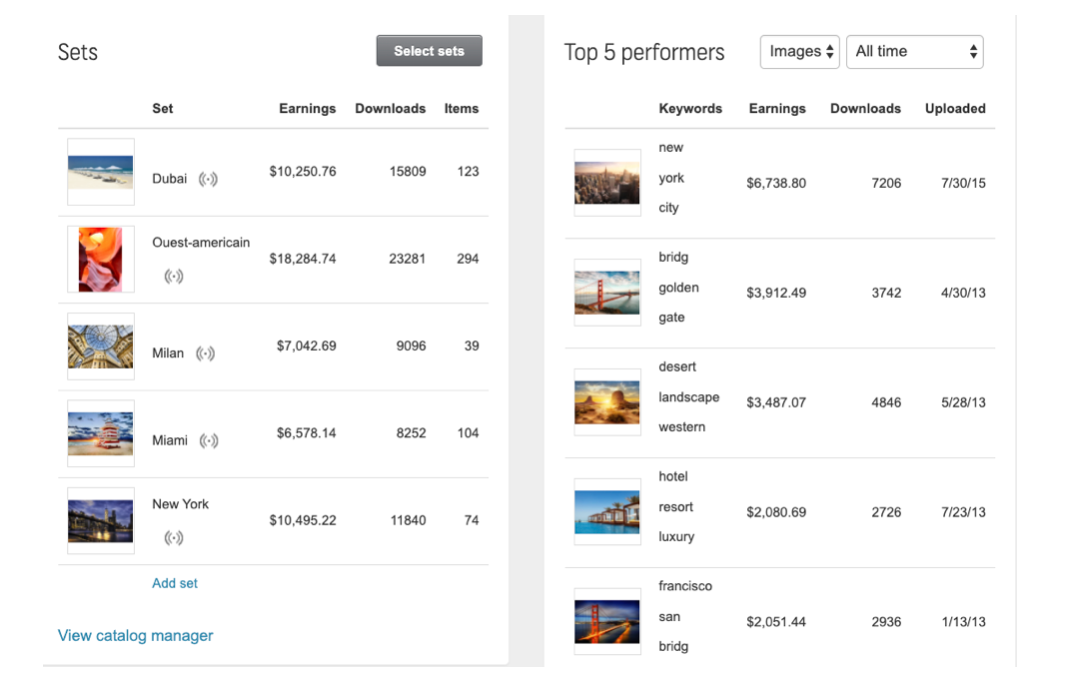Viewport: 1086px width, 690px height.
Task: Click the broadcast icon beside Milan
Action: pyautogui.click(x=205, y=353)
